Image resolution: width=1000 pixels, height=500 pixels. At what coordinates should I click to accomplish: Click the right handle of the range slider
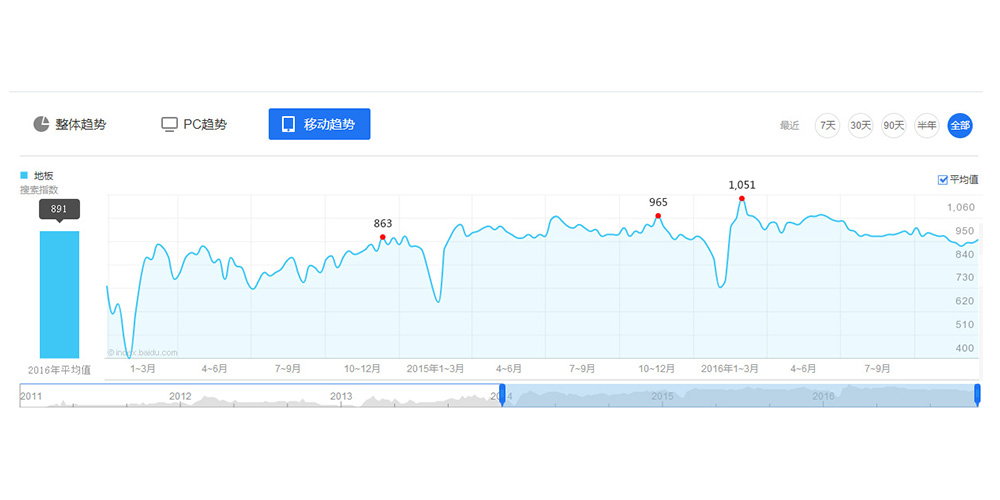point(977,395)
